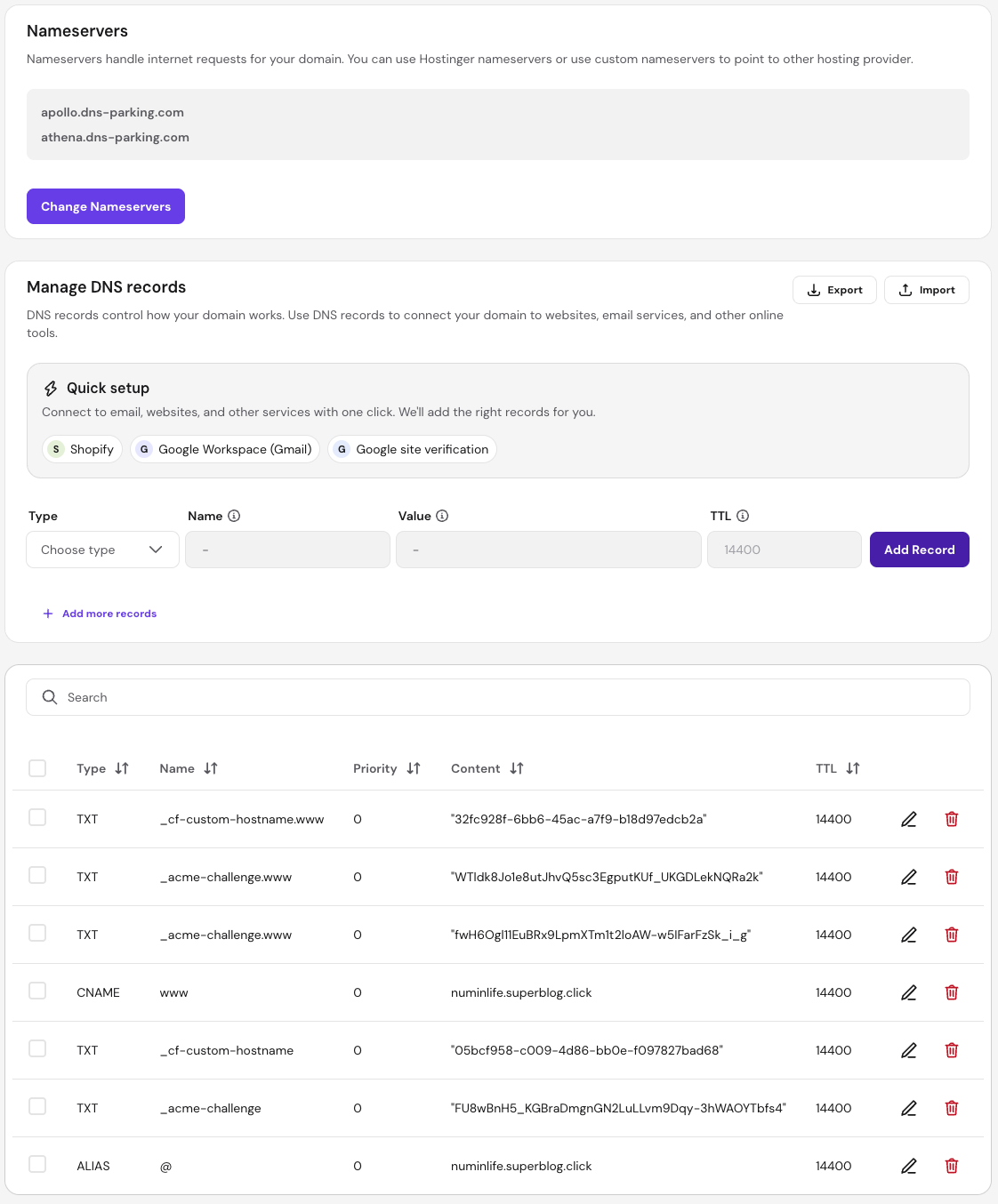This screenshot has width=998, height=1204.
Task: Select the ALIAS record checkbox
Action: [x=37, y=1164]
